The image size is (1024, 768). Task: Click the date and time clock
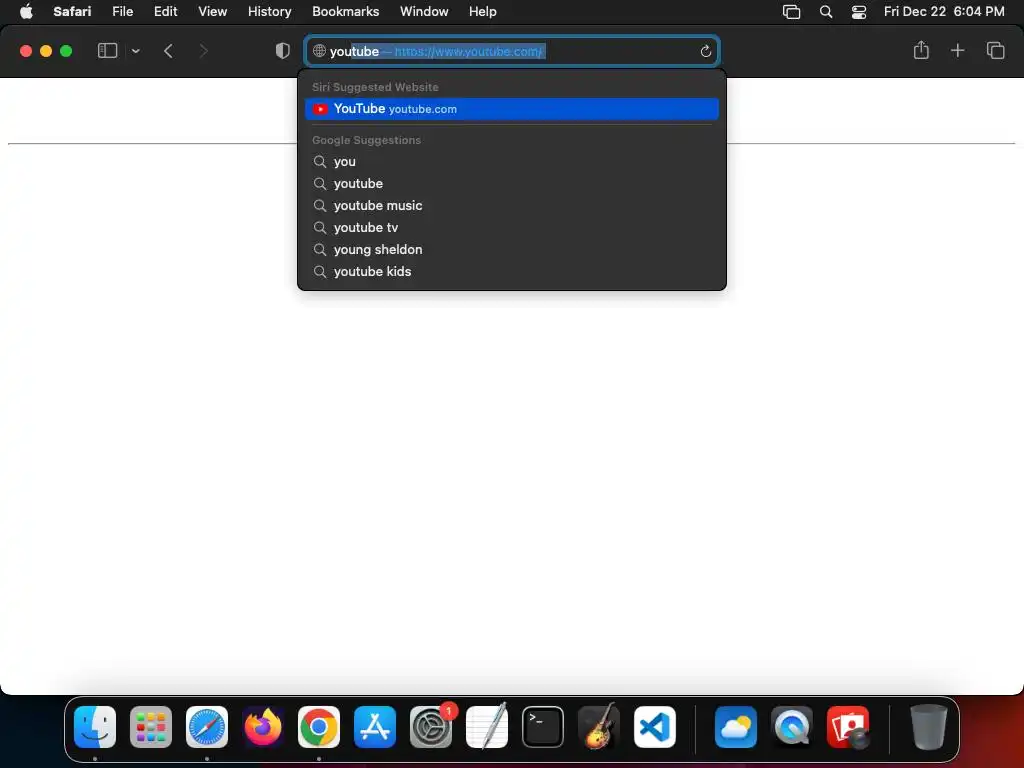click(944, 12)
